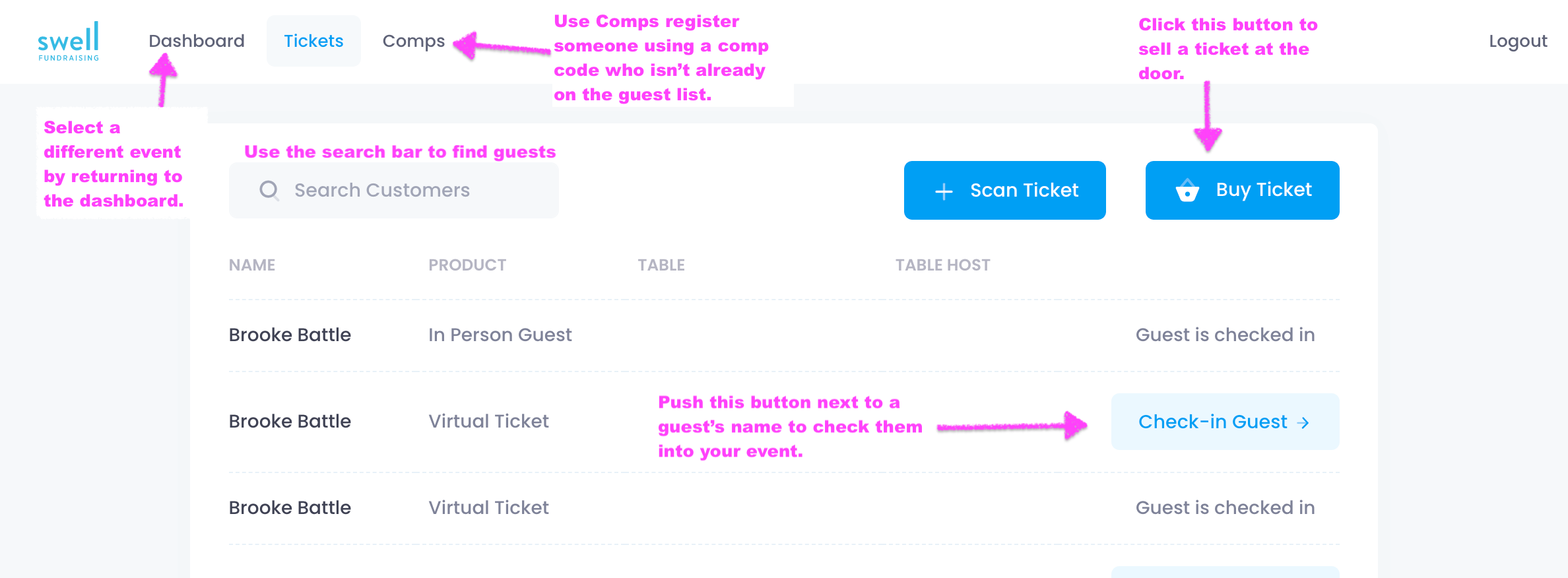Click the plus icon on Scan Ticket

pos(944,191)
